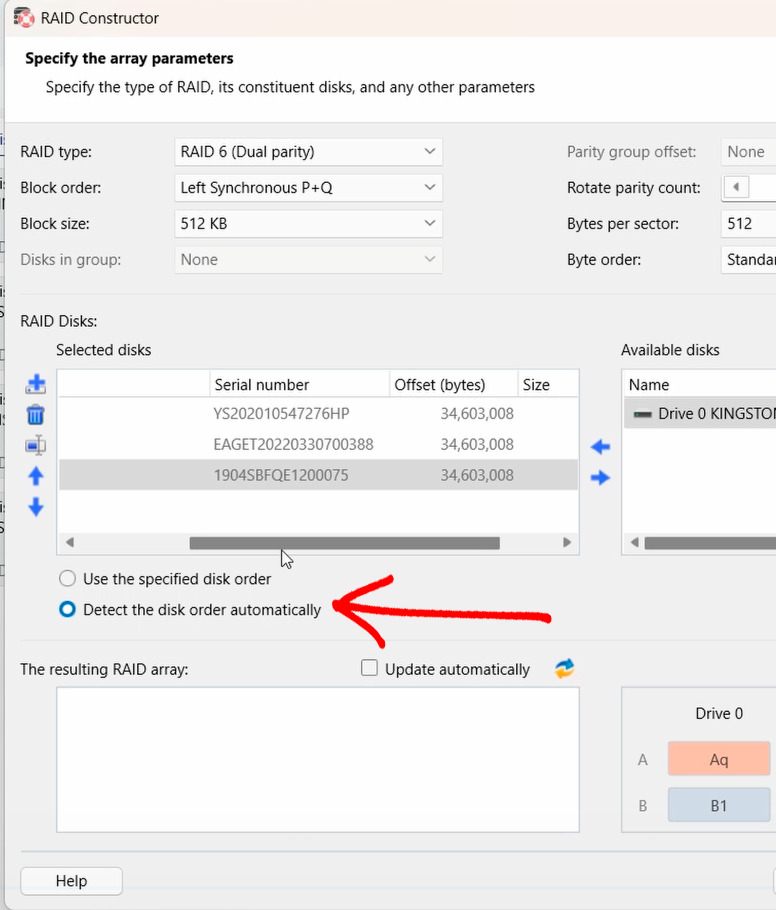Click Selected disks scrollbar left arrow
Viewport: 776px width, 910px height.
pyautogui.click(x=70, y=543)
